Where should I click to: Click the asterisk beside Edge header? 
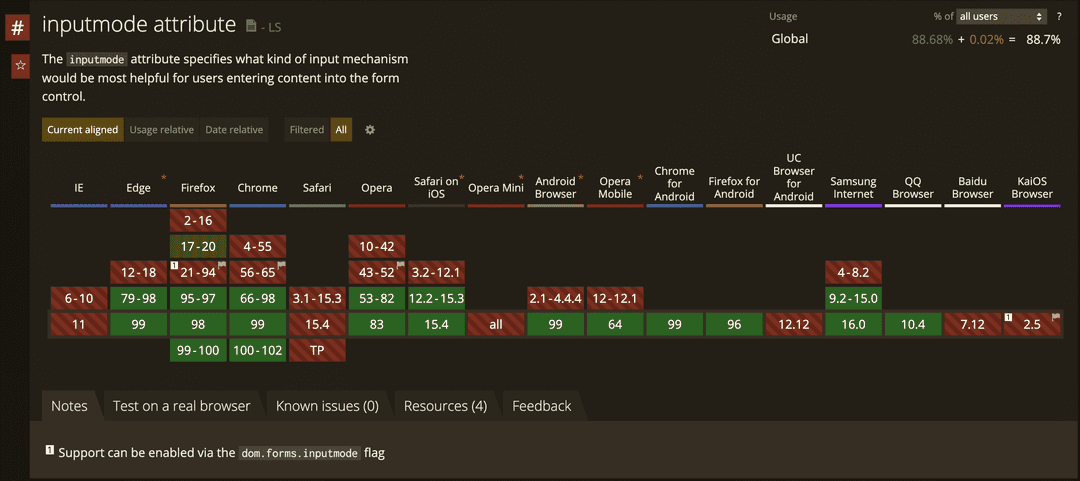[163, 178]
